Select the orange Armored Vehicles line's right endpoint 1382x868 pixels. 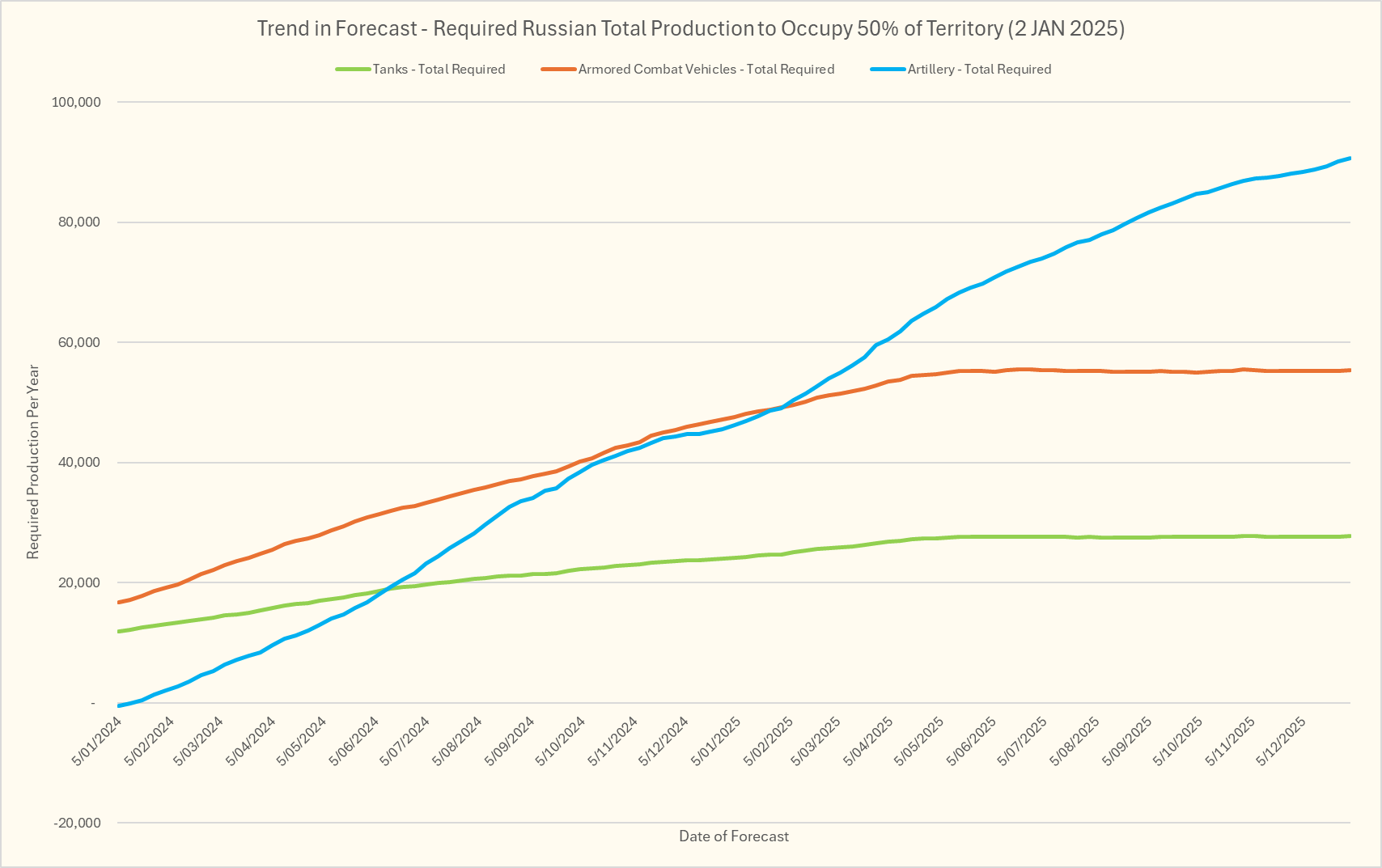[x=1349, y=370]
